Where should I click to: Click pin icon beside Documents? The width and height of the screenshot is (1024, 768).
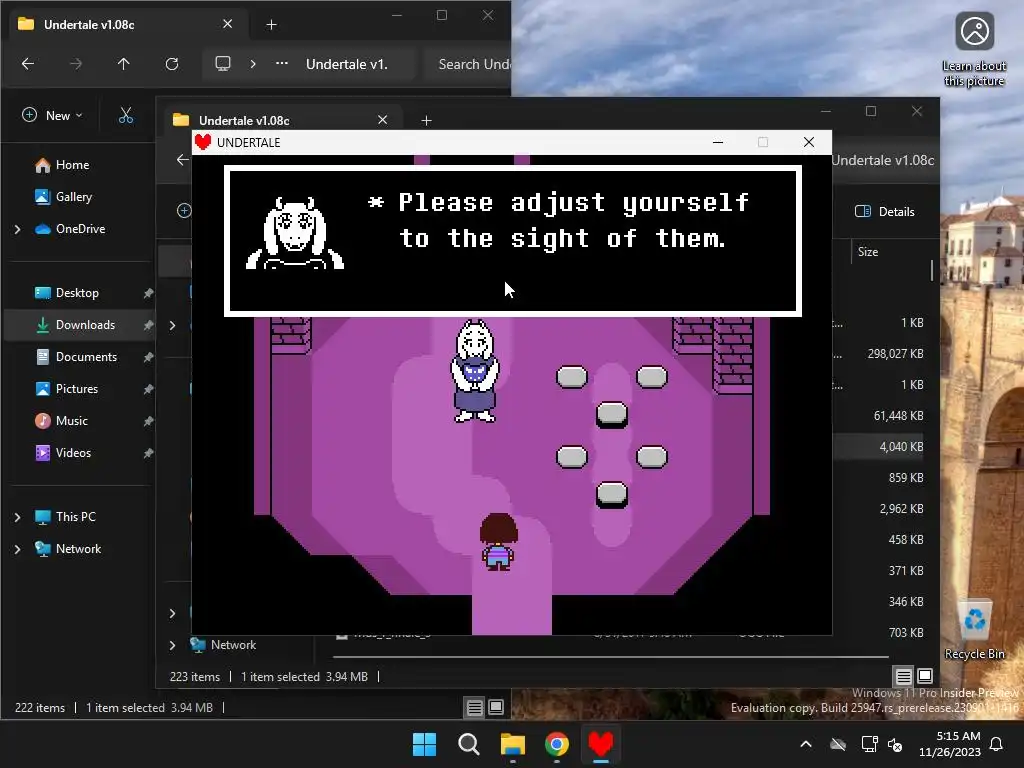(x=148, y=357)
